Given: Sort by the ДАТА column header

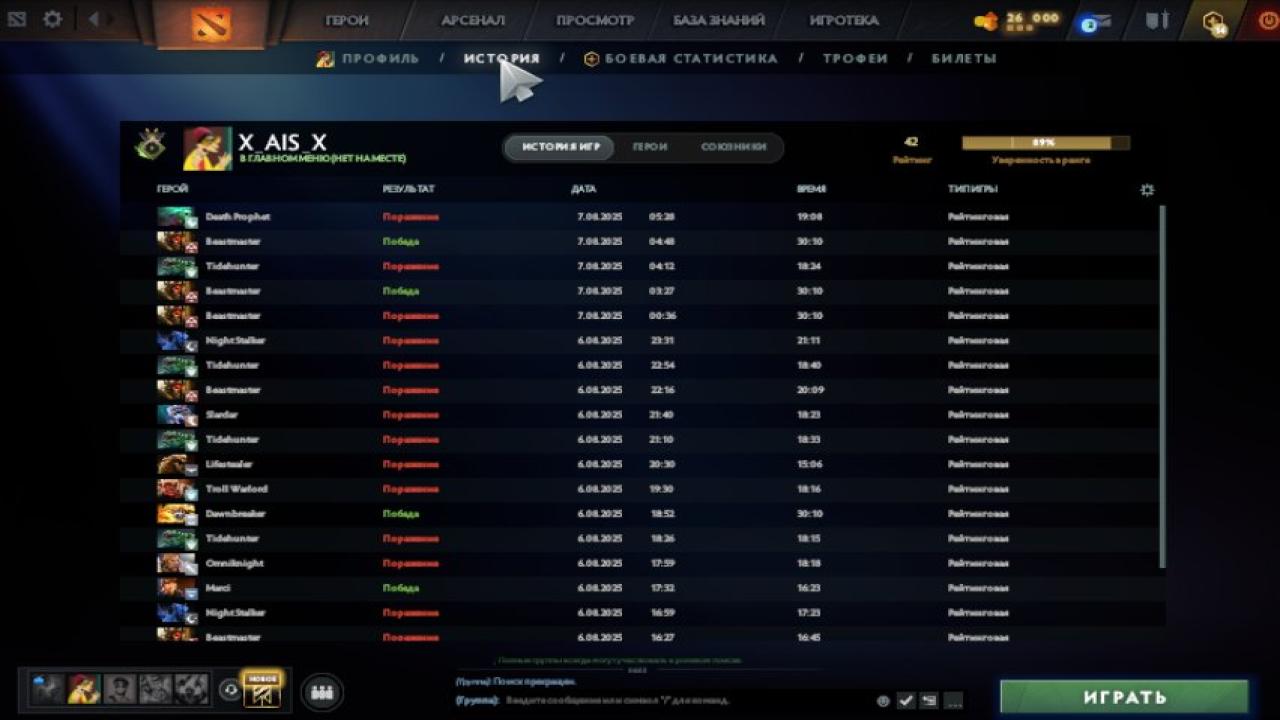Looking at the screenshot, I should pyautogui.click(x=584, y=189).
